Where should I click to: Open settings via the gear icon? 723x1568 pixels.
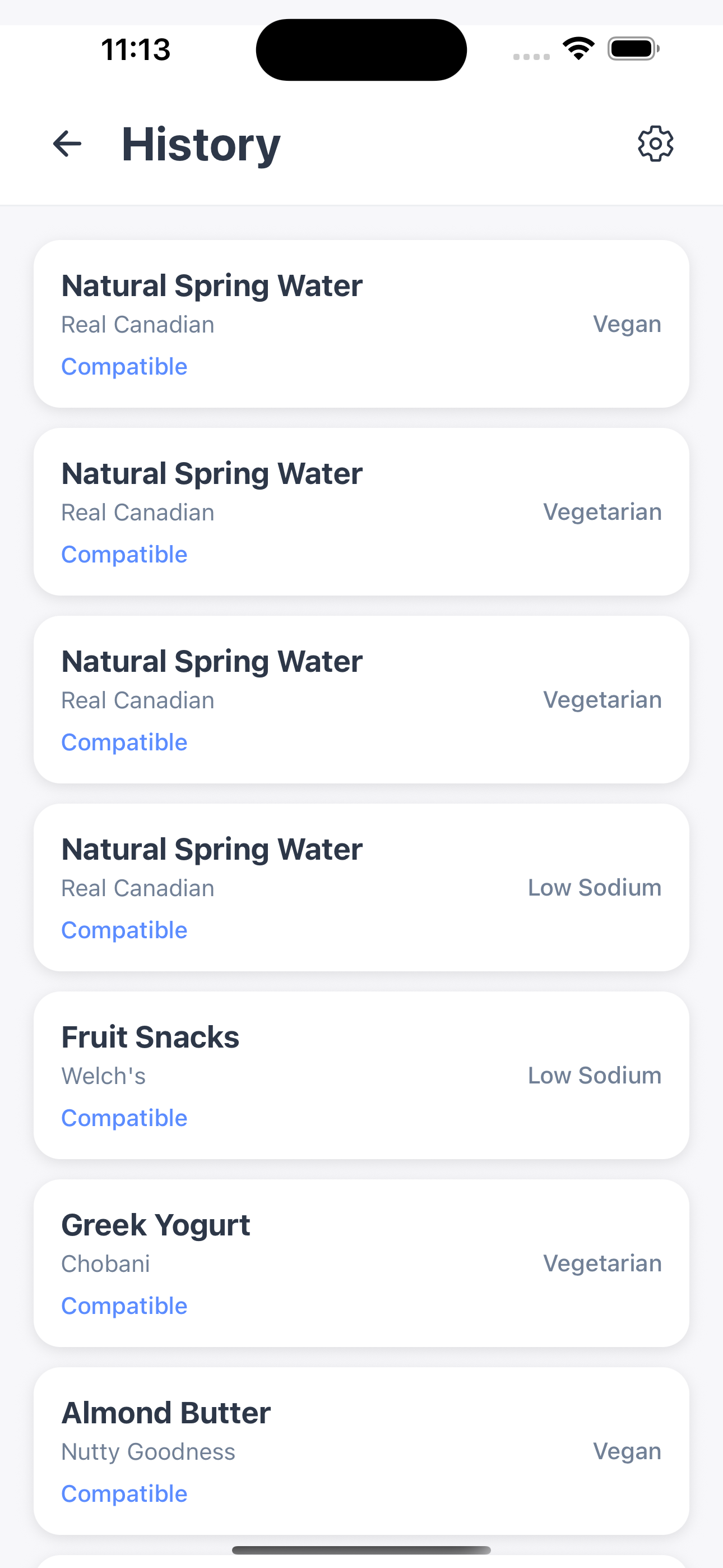[x=655, y=144]
